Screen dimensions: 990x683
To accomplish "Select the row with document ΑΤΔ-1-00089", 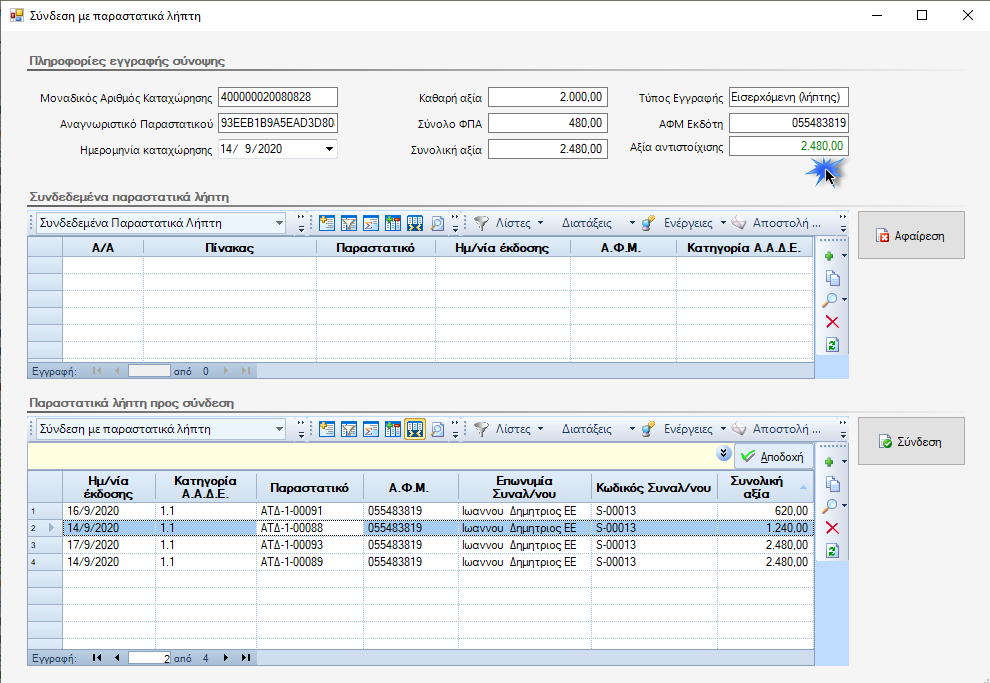I will [x=420, y=562].
